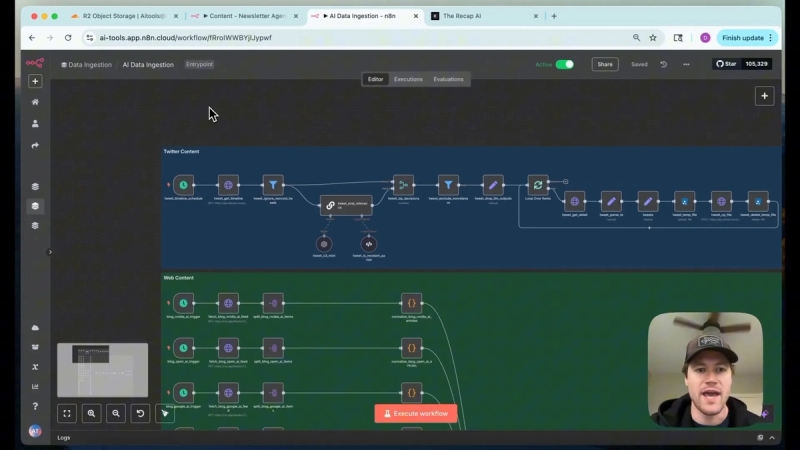Switch to the Executions tab
Image resolution: width=800 pixels, height=450 pixels.
[408, 79]
